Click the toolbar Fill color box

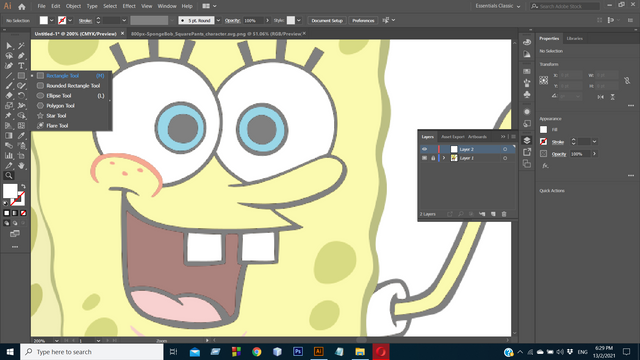coord(10,191)
